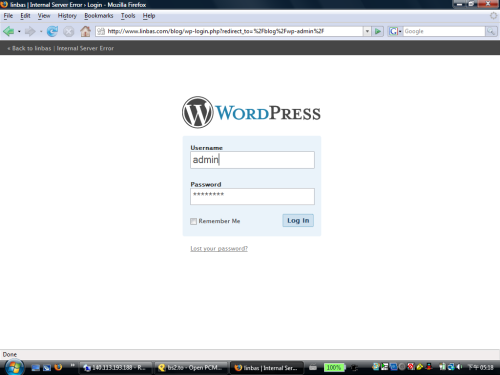The image size is (500, 375).
Task: Click the Stop loading icon
Action: point(69,32)
